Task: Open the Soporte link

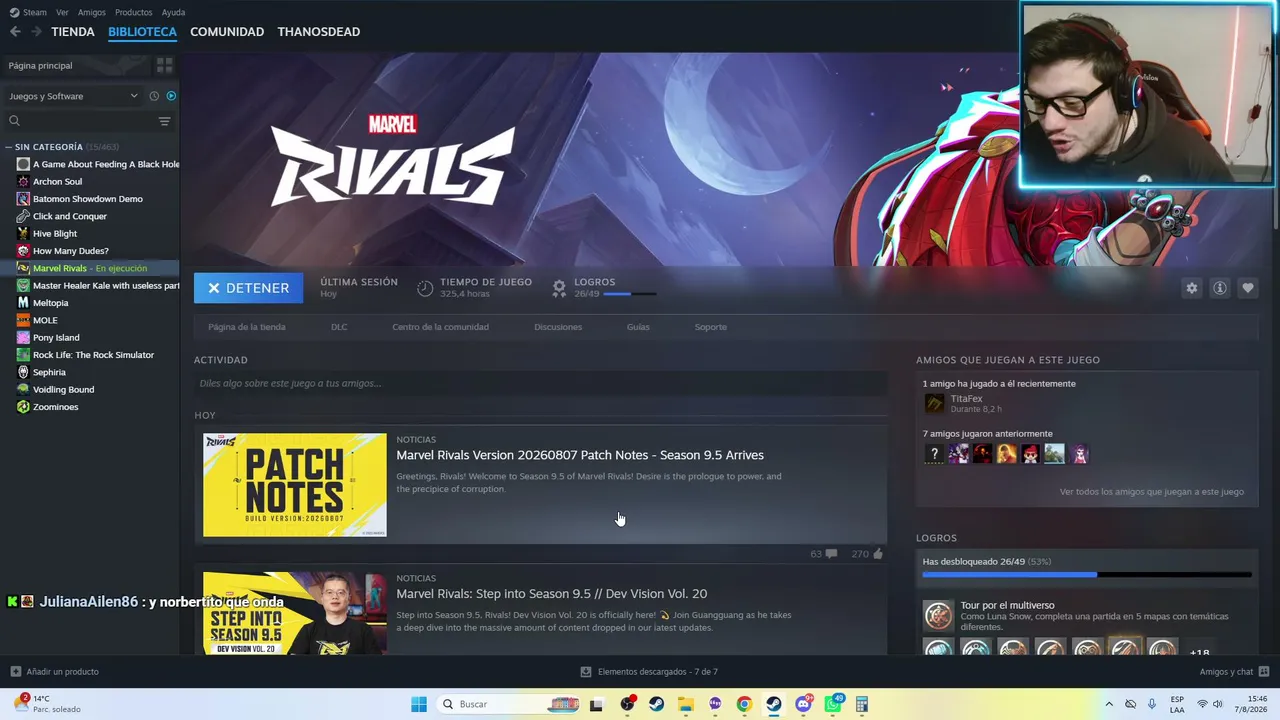Action: [711, 327]
